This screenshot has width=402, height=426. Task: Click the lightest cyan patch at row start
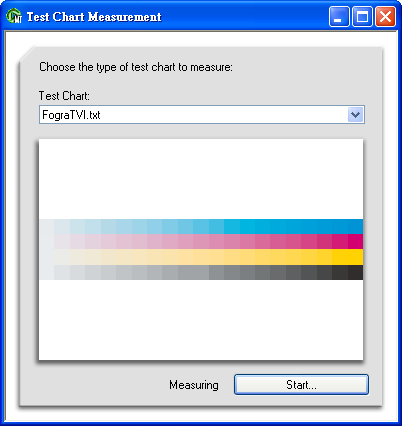(47, 226)
